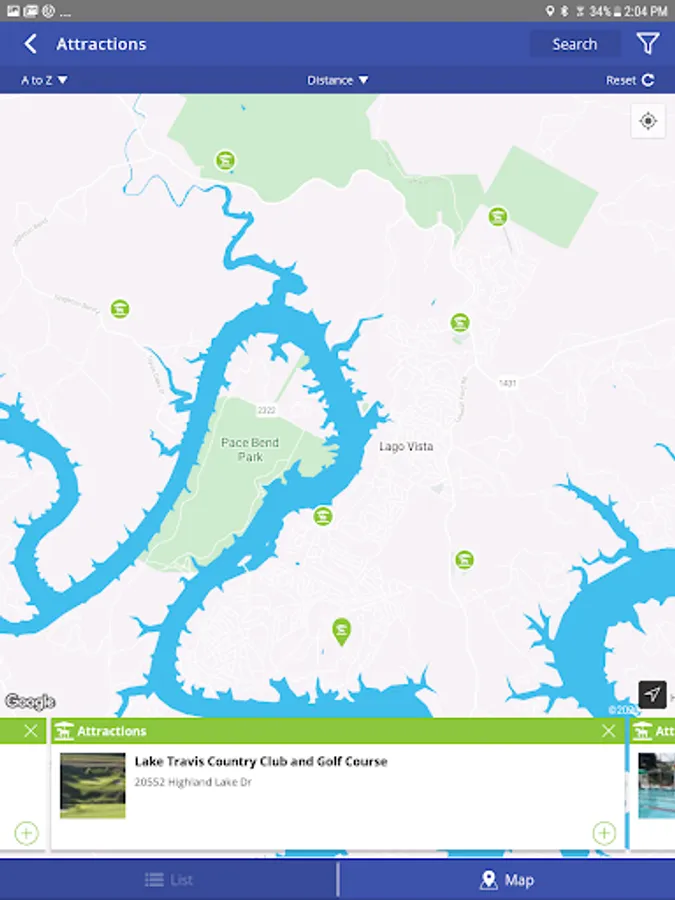The height and width of the screenshot is (900, 675).
Task: Tap the black navigation arrow icon
Action: (x=652, y=695)
